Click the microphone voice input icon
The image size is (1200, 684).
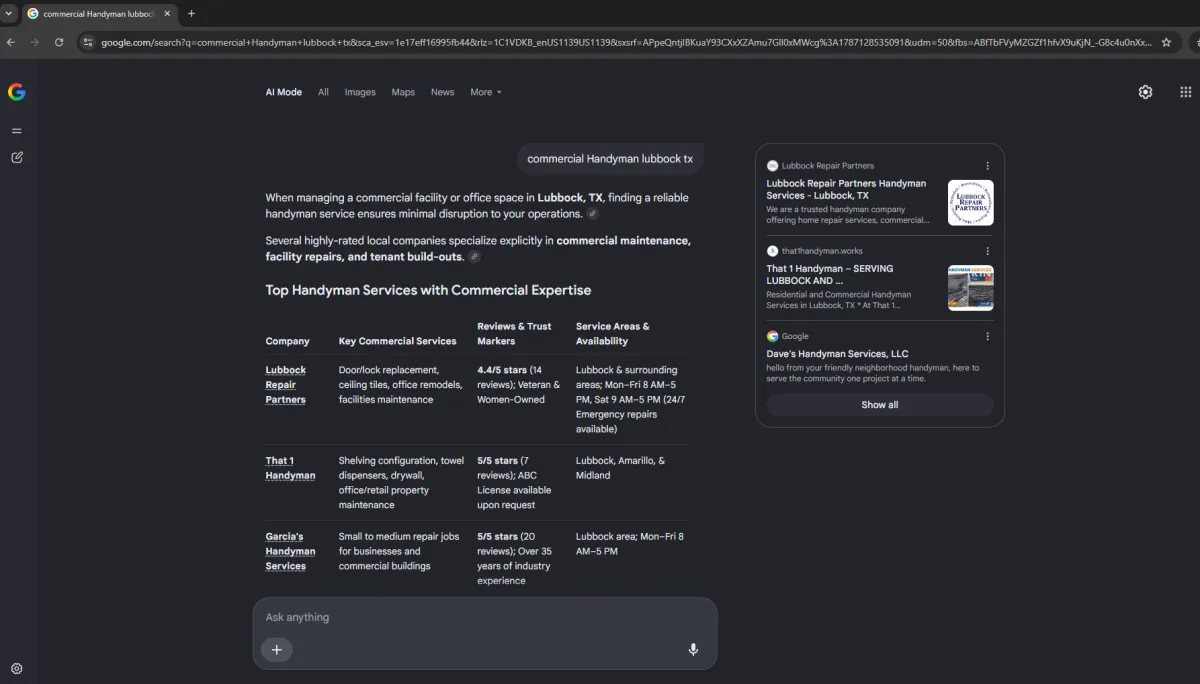coord(693,650)
